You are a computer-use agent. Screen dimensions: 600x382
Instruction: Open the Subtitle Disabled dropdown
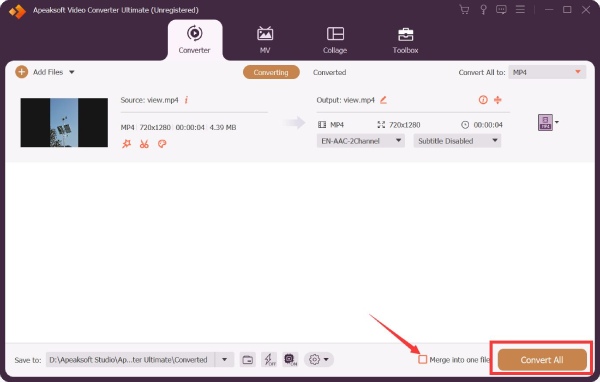pyautogui.click(x=457, y=141)
